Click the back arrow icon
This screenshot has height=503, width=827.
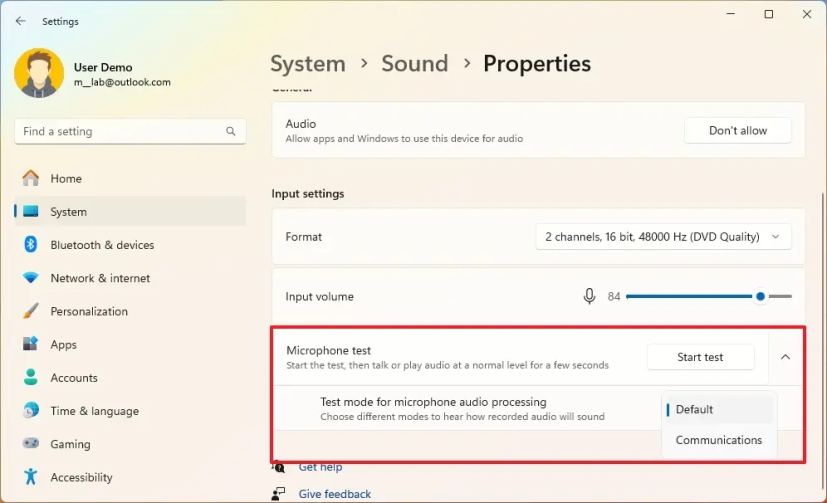(20, 21)
